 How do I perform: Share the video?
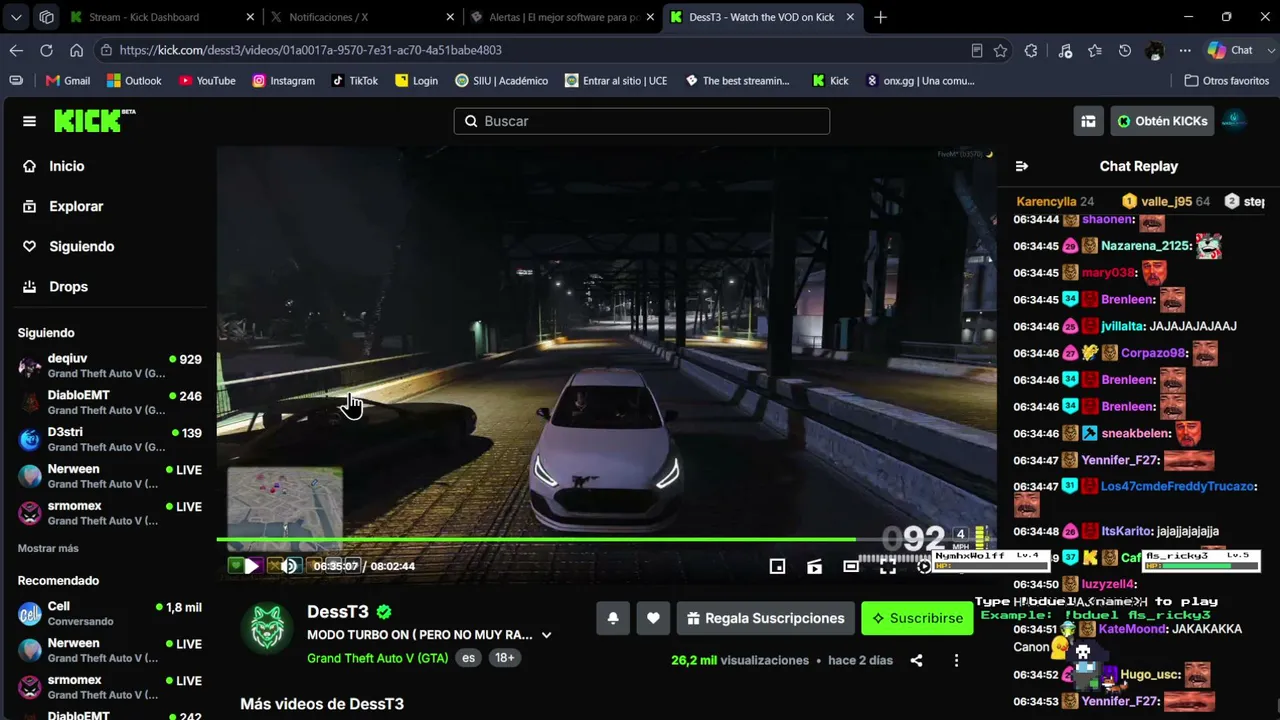point(916,660)
